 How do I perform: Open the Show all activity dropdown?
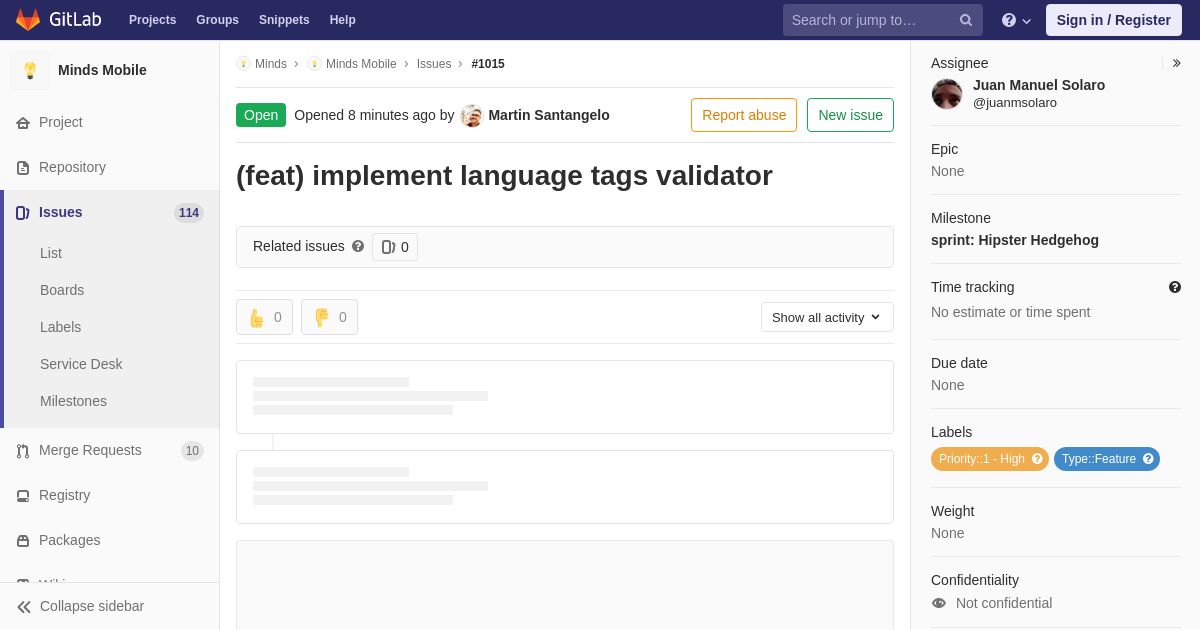[827, 317]
